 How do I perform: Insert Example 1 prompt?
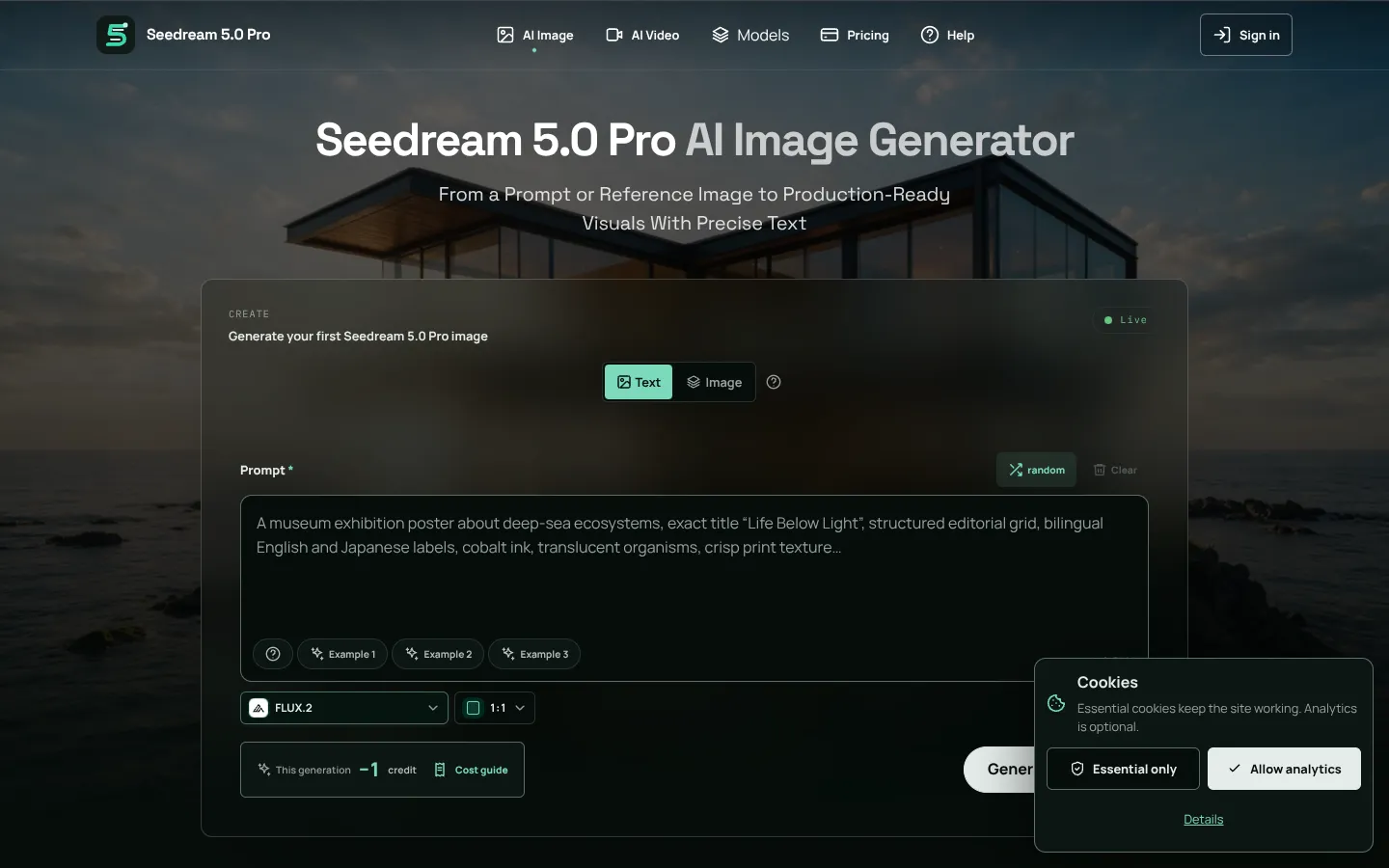pos(342,654)
